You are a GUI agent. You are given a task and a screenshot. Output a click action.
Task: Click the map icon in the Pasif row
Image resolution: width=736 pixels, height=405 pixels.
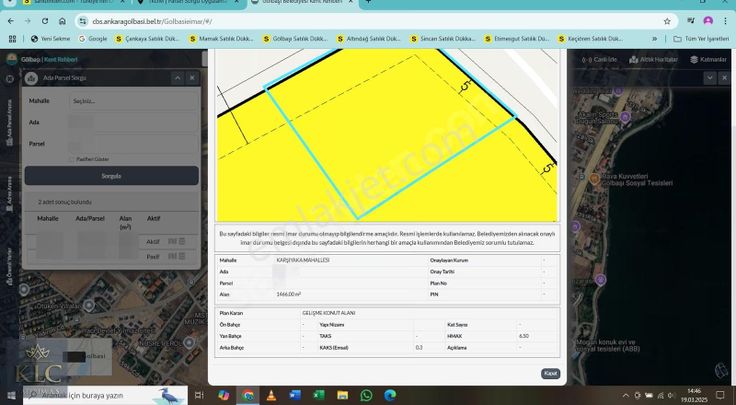172,256
